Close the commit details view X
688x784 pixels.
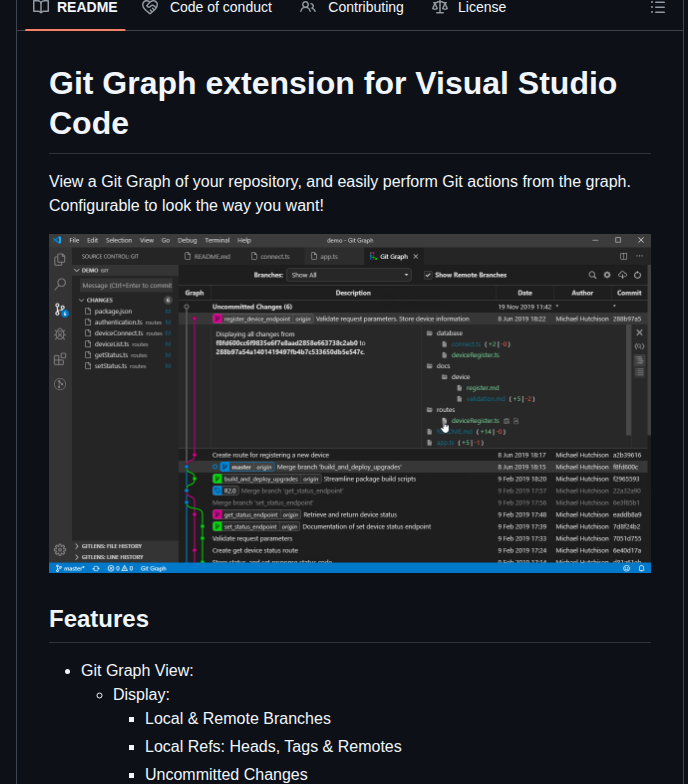pyautogui.click(x=639, y=332)
